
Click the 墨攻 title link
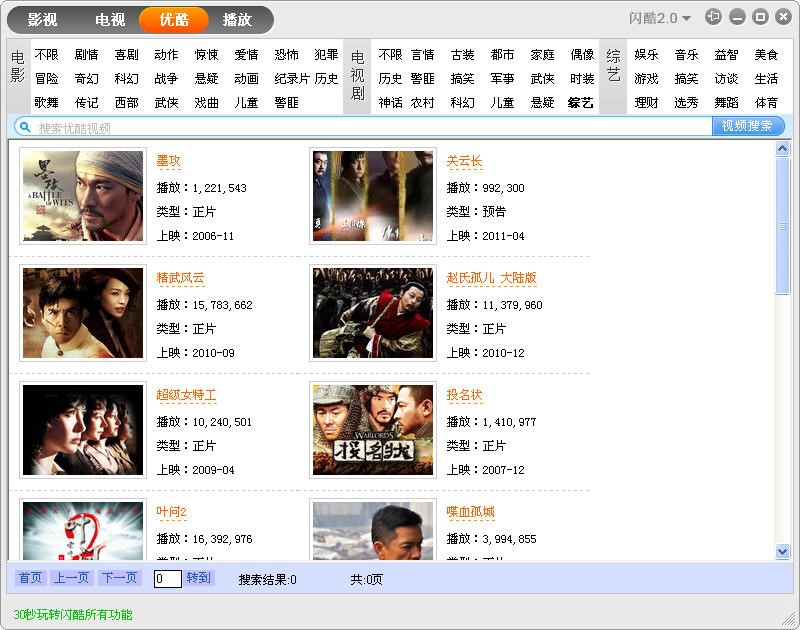point(168,161)
